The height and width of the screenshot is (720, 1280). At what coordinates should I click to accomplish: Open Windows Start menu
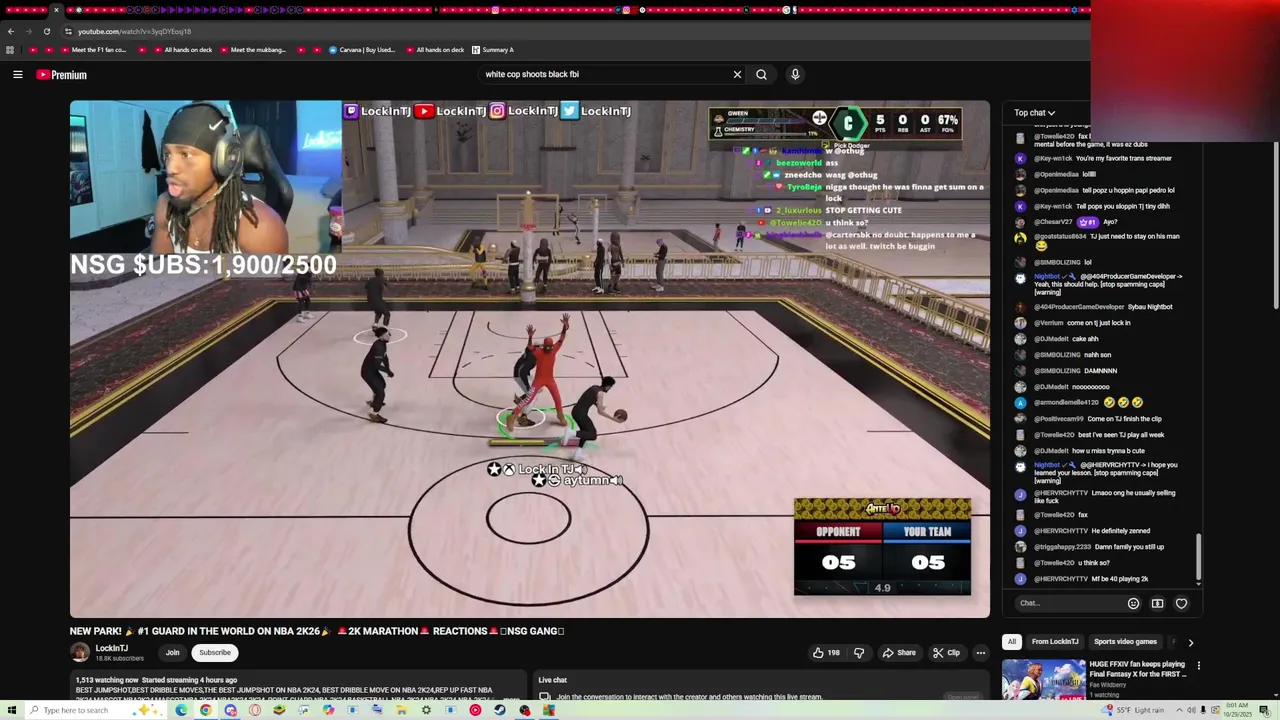[x=11, y=710]
